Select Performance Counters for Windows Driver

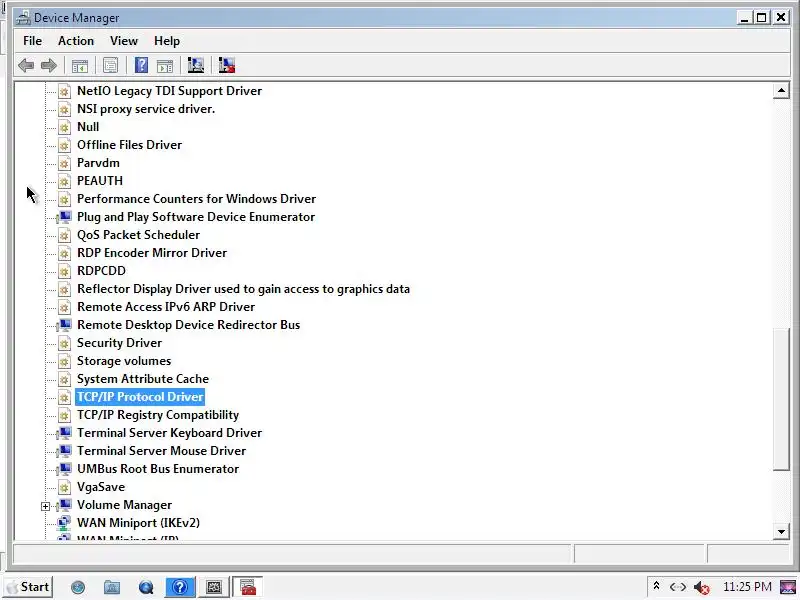tap(196, 198)
